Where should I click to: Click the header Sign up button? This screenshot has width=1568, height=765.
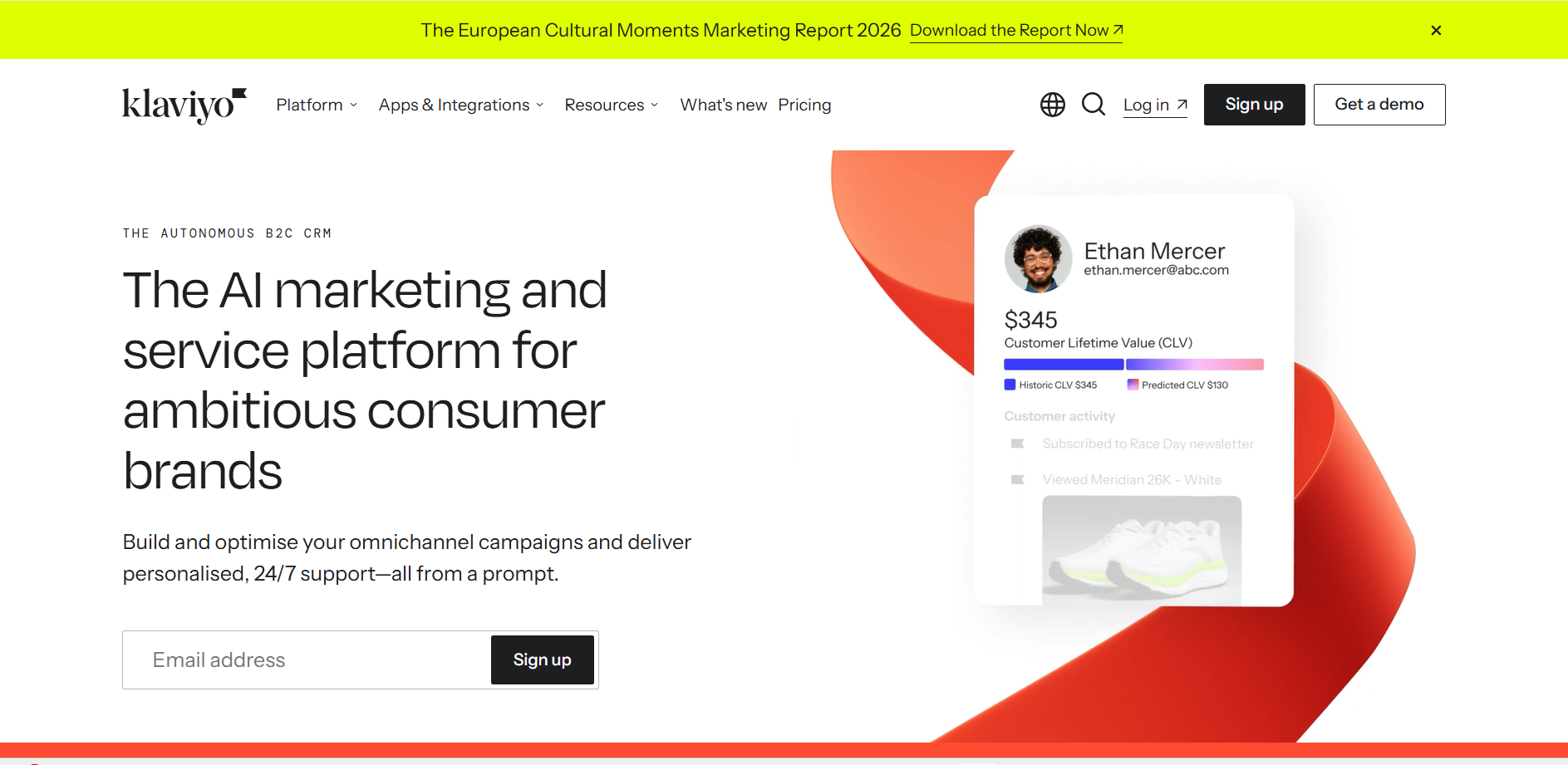[1254, 105]
